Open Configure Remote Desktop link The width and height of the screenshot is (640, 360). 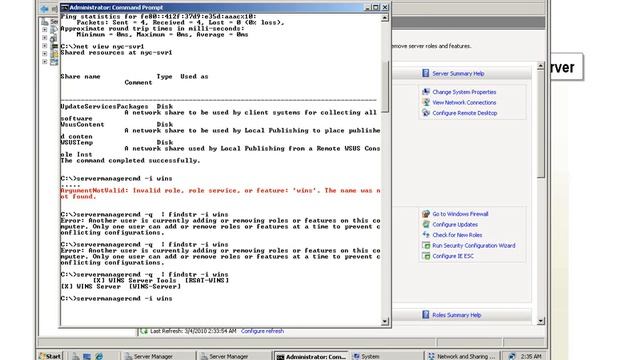tap(464, 113)
